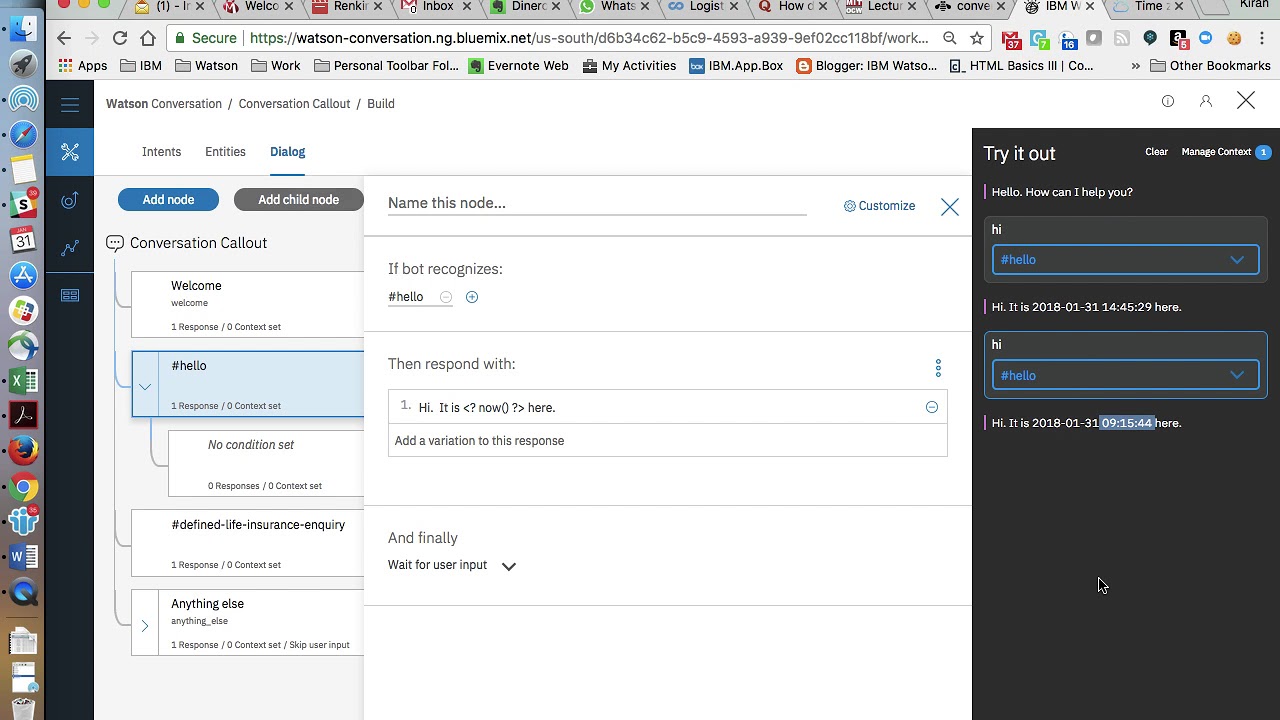Select the Anything else dialog node
The width and height of the screenshot is (1280, 720).
[248, 622]
